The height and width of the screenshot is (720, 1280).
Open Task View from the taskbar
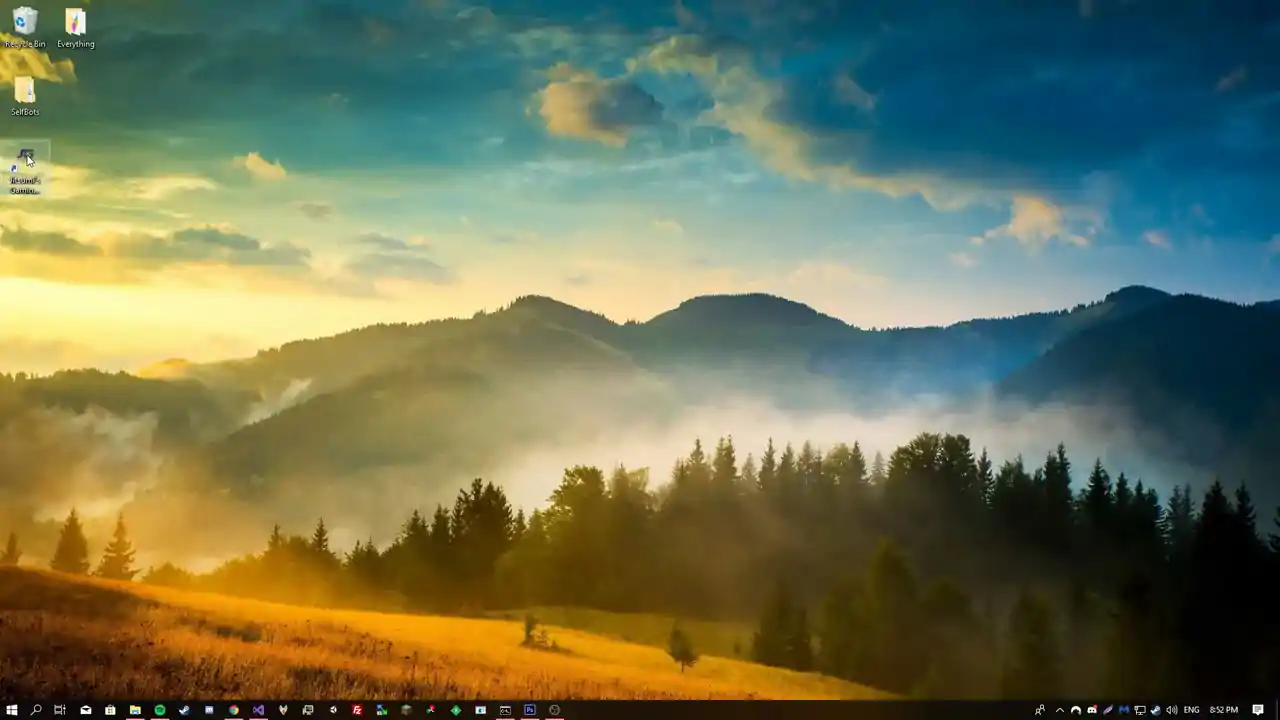pyautogui.click(x=60, y=710)
